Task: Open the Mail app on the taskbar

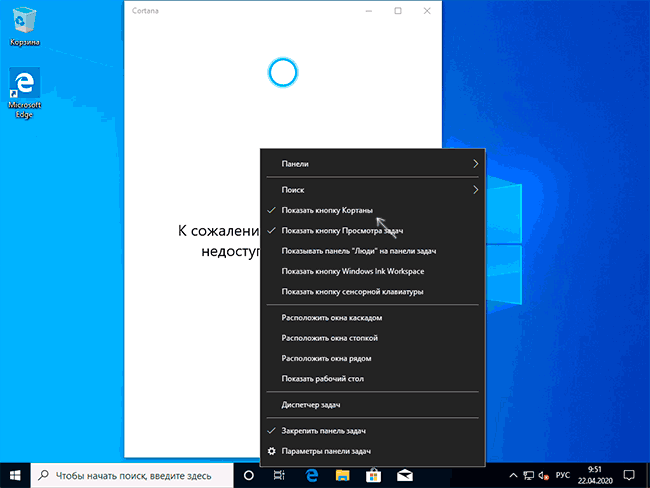Action: click(405, 476)
